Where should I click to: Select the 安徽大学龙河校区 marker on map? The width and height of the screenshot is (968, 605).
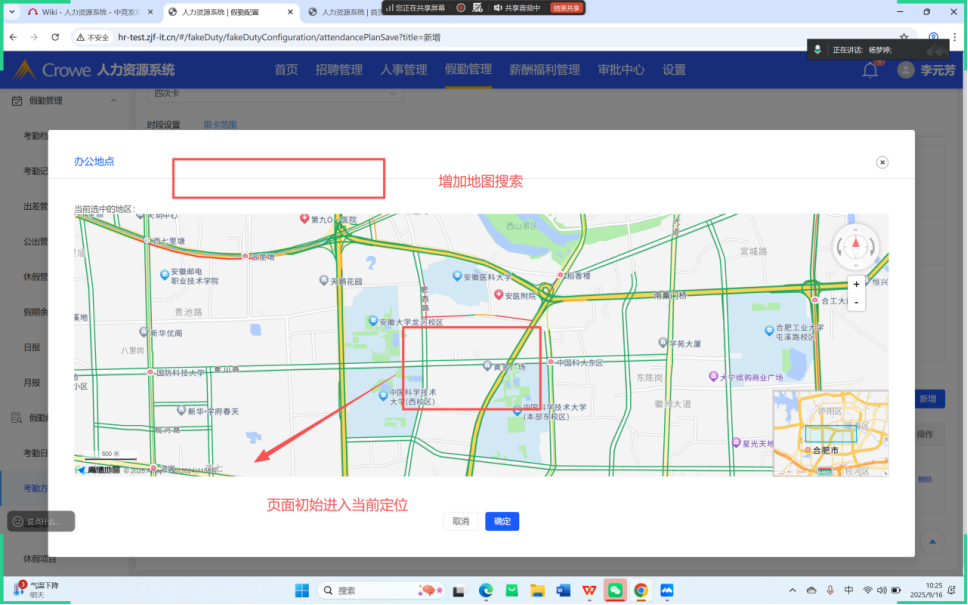point(373,321)
